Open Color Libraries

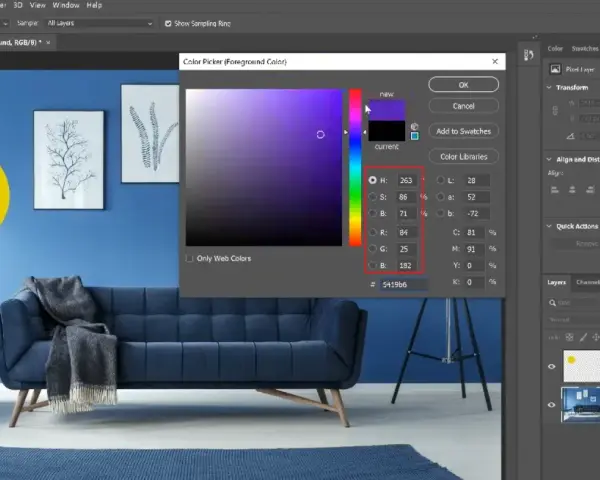463,157
